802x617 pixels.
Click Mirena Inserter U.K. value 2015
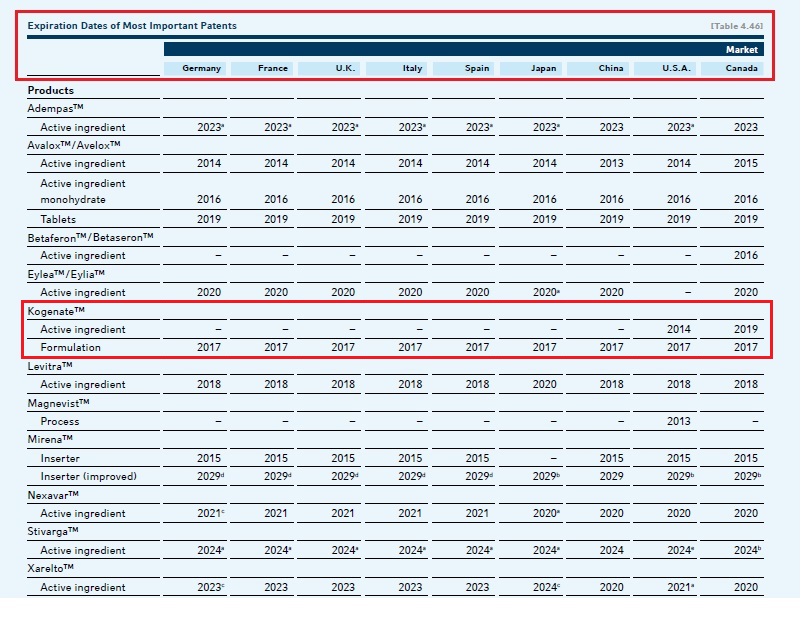[343, 458]
